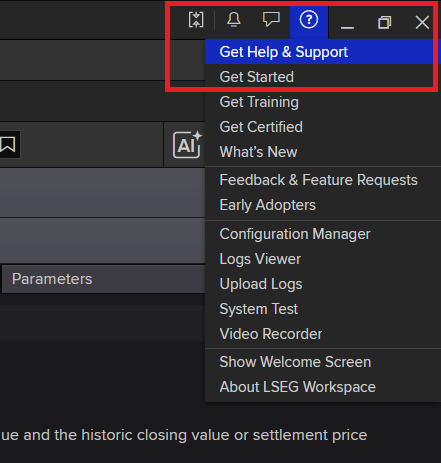Click the help question mark icon
This screenshot has height=463, width=441.
(309, 19)
